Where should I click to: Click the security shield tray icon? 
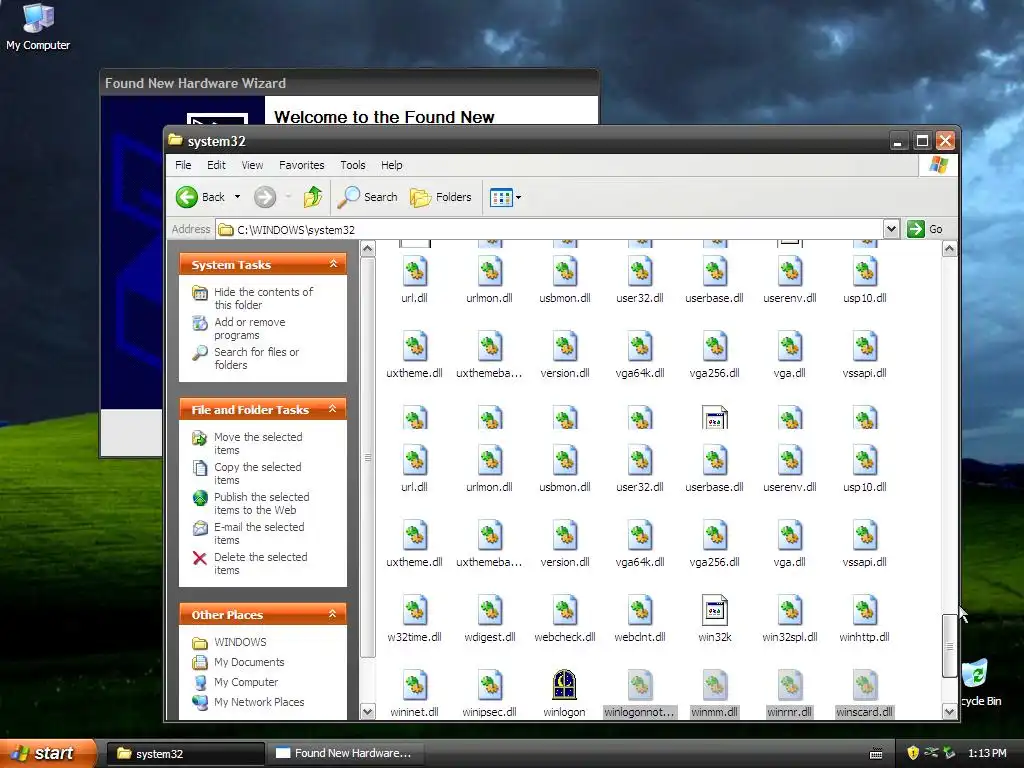(913, 753)
